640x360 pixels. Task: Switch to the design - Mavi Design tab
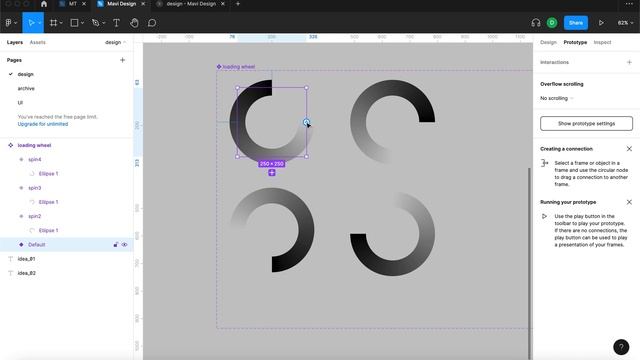click(x=191, y=4)
